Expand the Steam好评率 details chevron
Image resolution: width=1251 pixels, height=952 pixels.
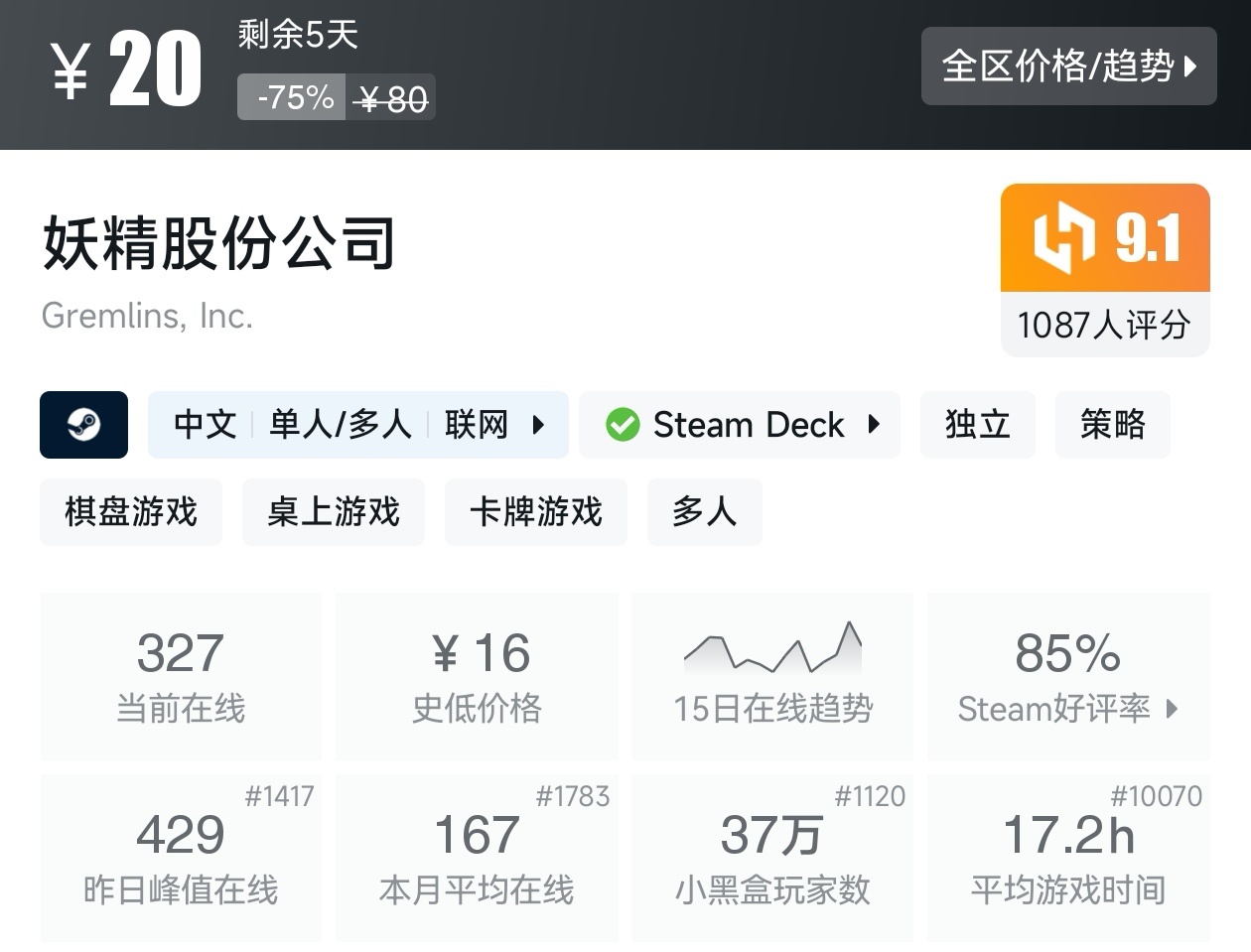(x=1176, y=709)
